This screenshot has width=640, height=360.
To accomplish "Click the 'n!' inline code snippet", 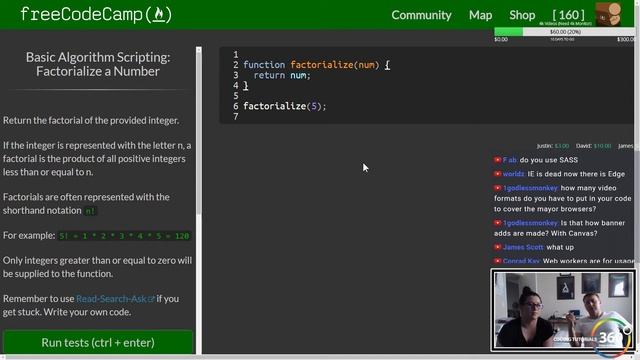I will 90,211.
